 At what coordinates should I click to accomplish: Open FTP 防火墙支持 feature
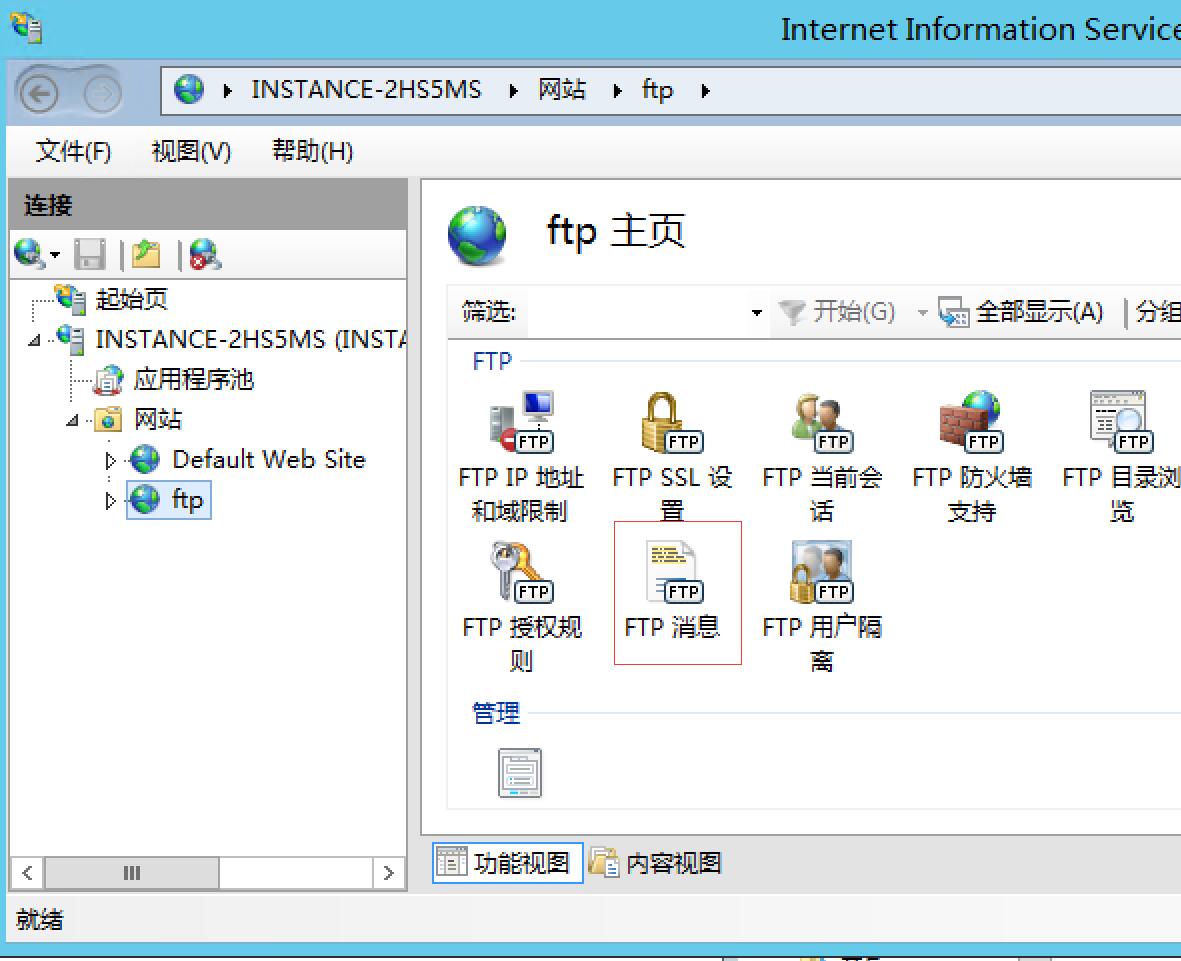(972, 456)
